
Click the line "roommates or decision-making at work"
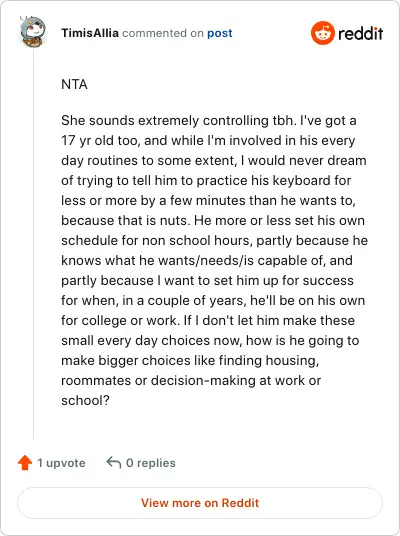pos(191,380)
